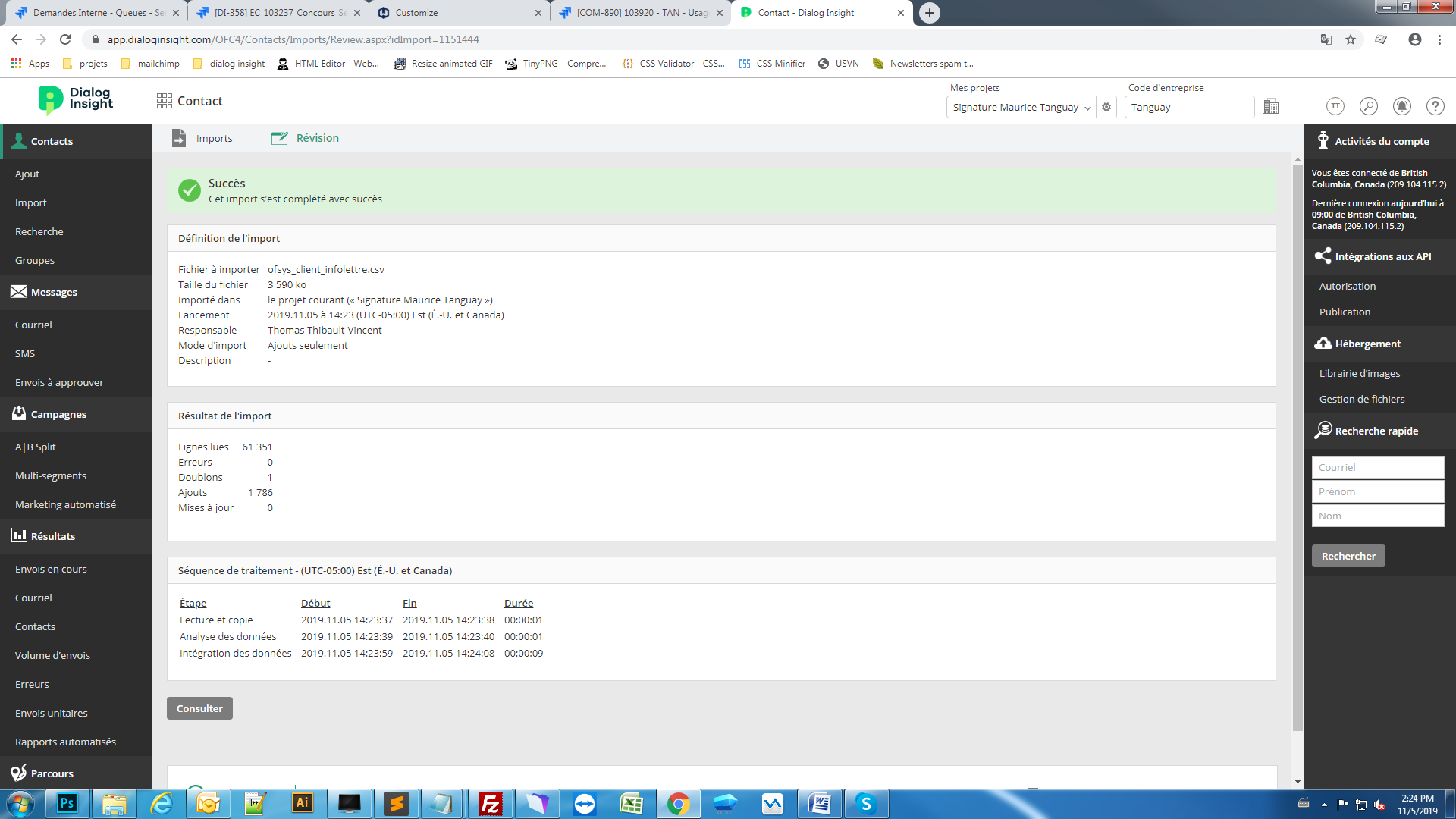Click the page vertical scrollbar

pyautogui.click(x=1297, y=447)
